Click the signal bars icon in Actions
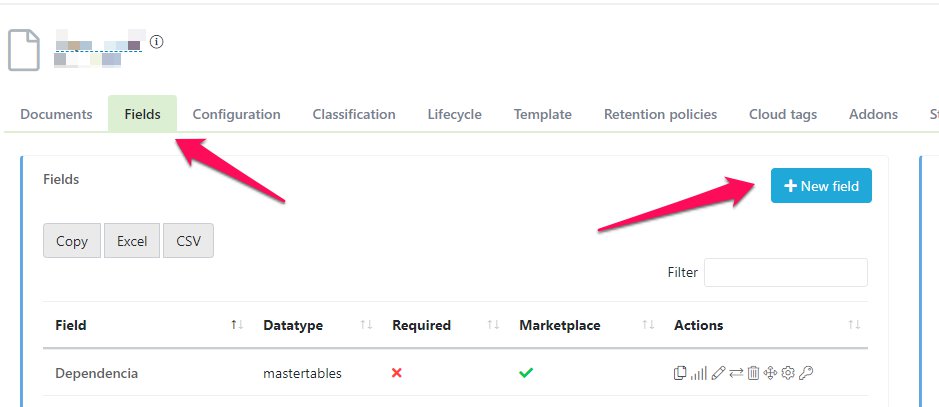 tap(698, 373)
